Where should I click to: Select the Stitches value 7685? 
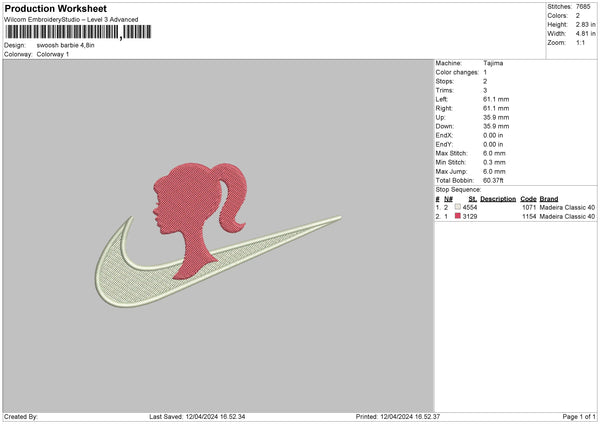point(583,7)
